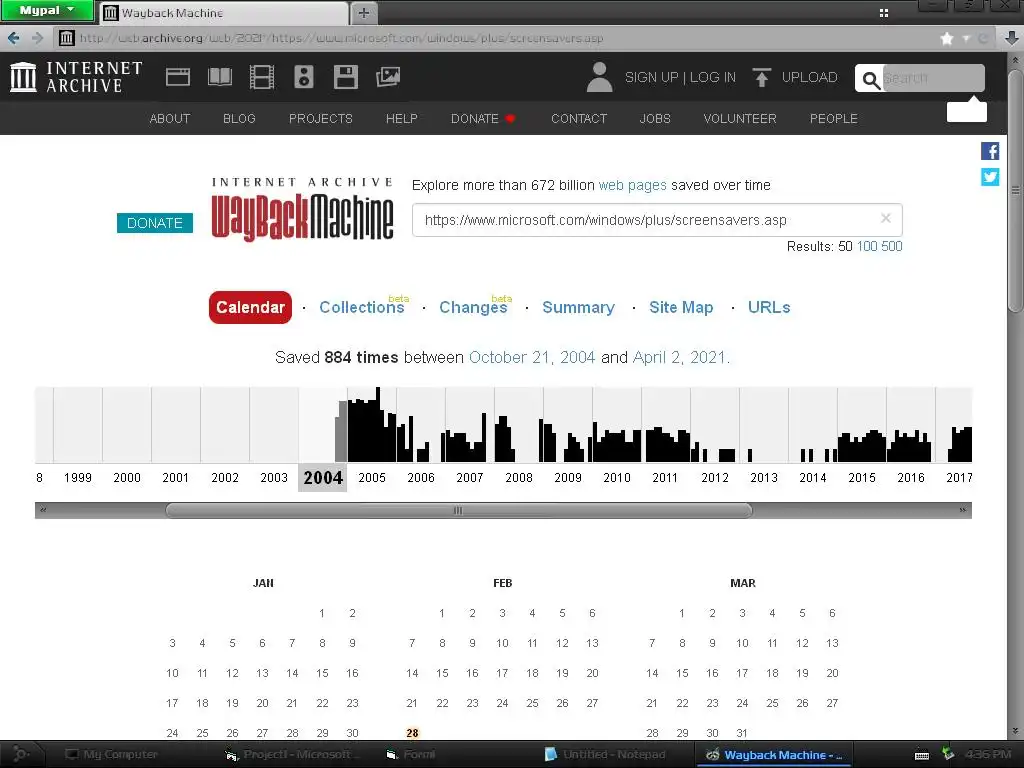Open the PEOPLE menu item

[834, 118]
